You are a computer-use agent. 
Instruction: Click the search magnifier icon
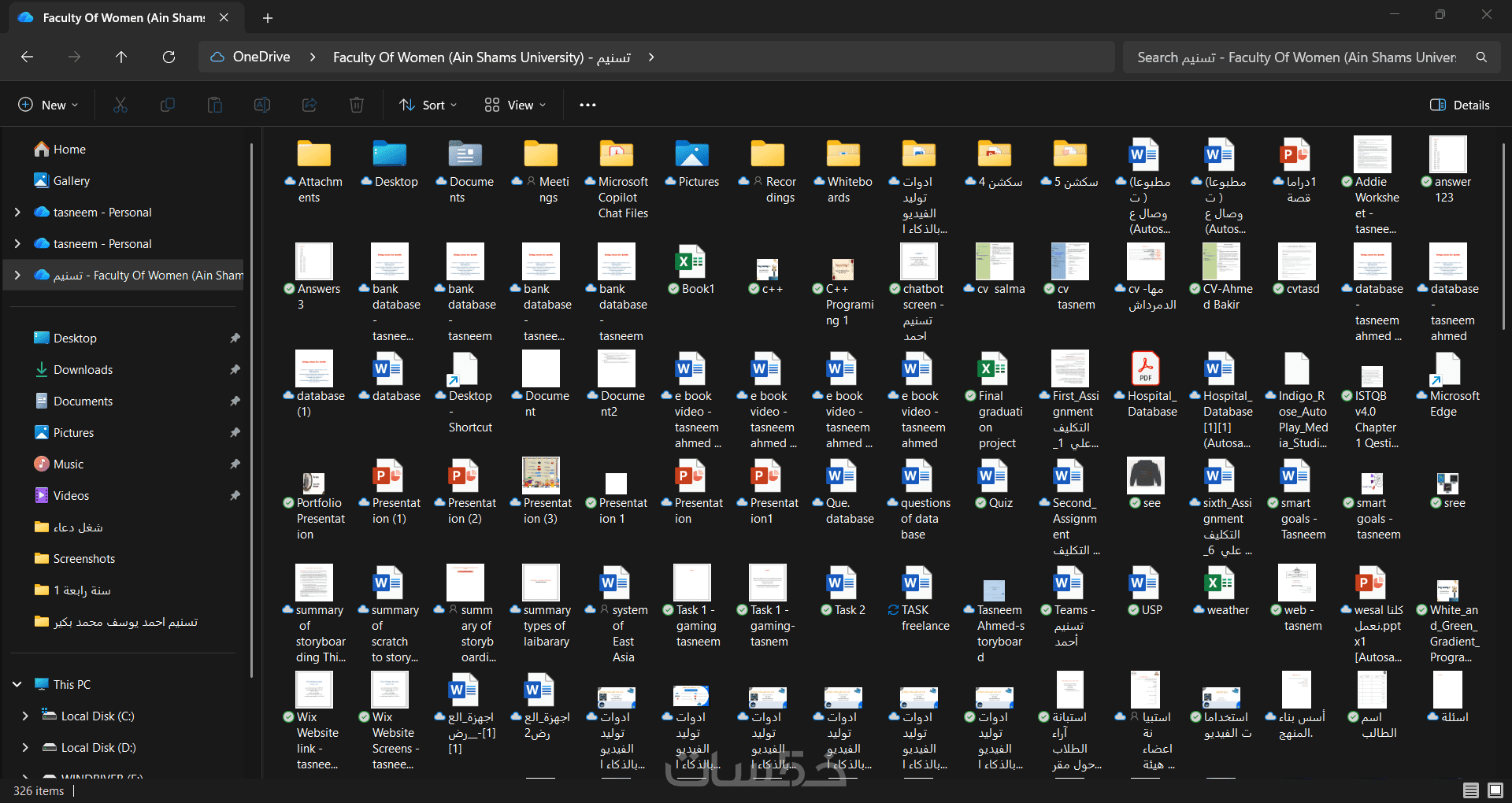pyautogui.click(x=1481, y=57)
